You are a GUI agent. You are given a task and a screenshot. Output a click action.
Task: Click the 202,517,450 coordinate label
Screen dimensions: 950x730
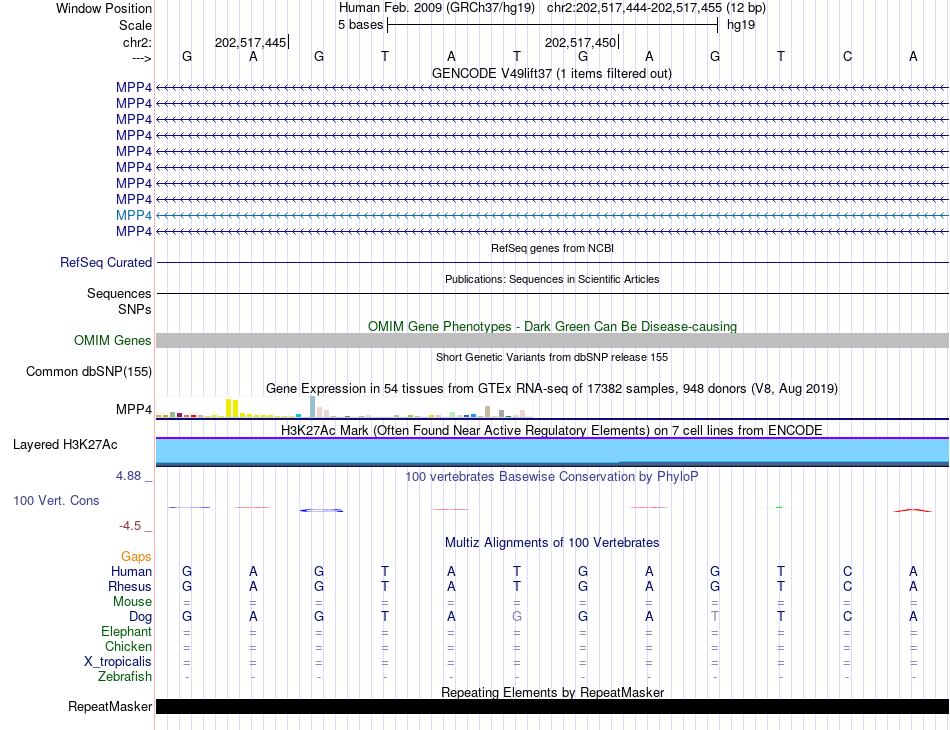580,42
